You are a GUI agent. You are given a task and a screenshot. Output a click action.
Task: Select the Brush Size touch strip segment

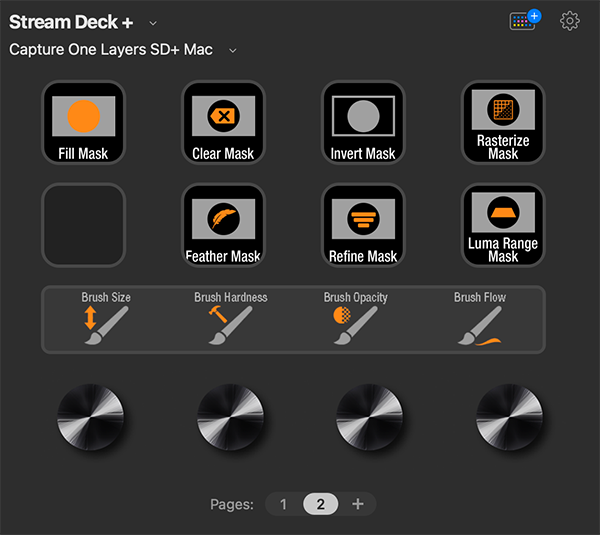[x=106, y=319]
